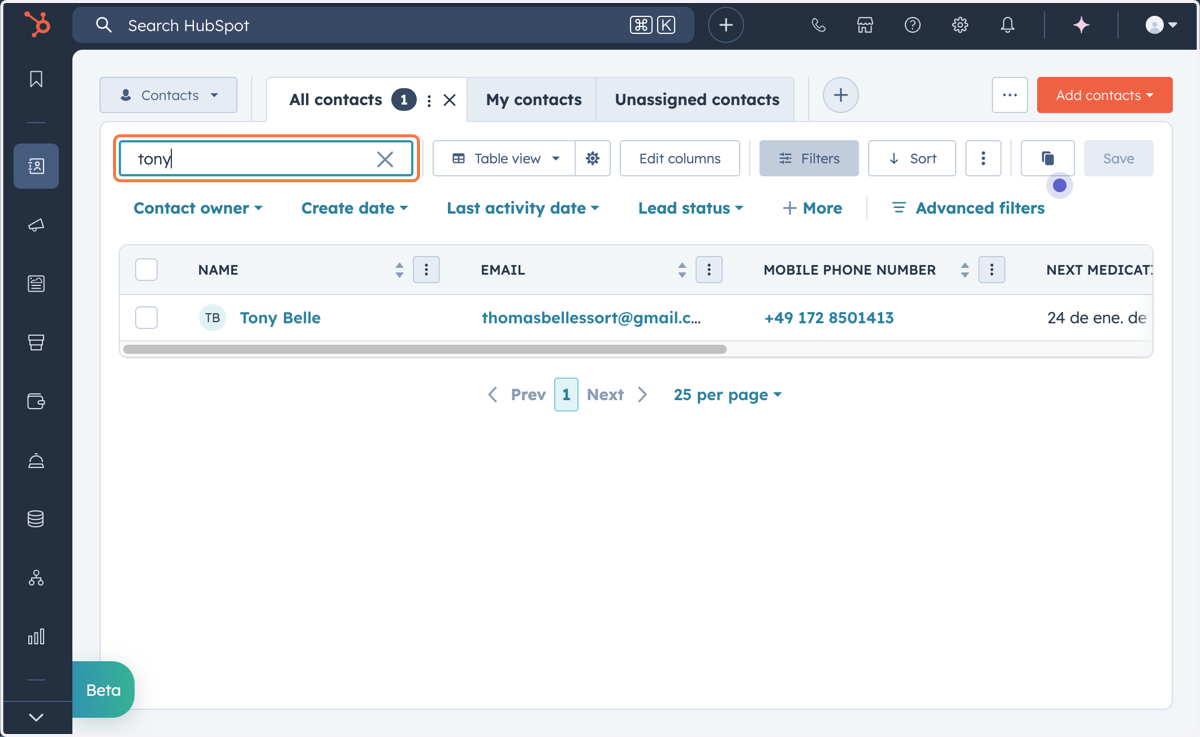This screenshot has width=1200, height=737.
Task: Switch to the My contacts tab
Action: [x=533, y=99]
